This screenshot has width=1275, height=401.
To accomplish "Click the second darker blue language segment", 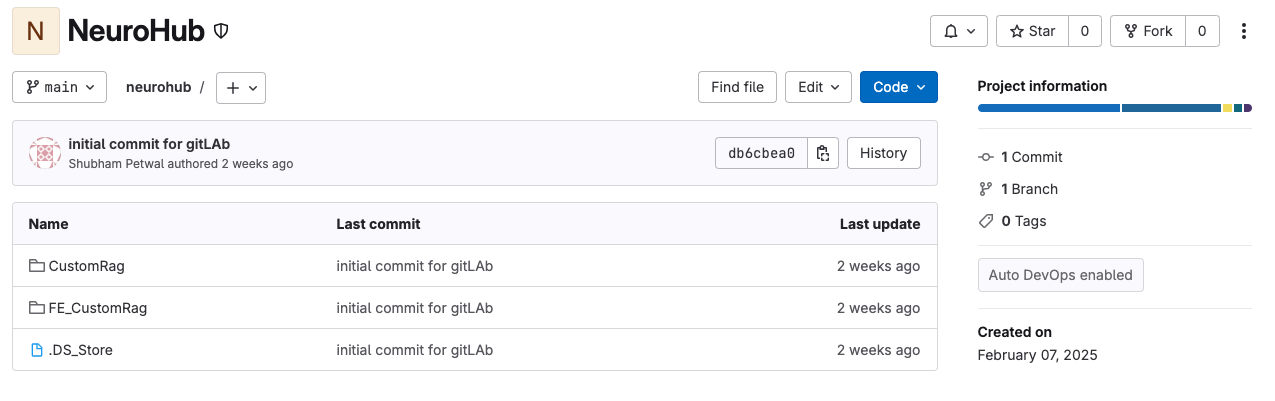I will (x=1172, y=108).
